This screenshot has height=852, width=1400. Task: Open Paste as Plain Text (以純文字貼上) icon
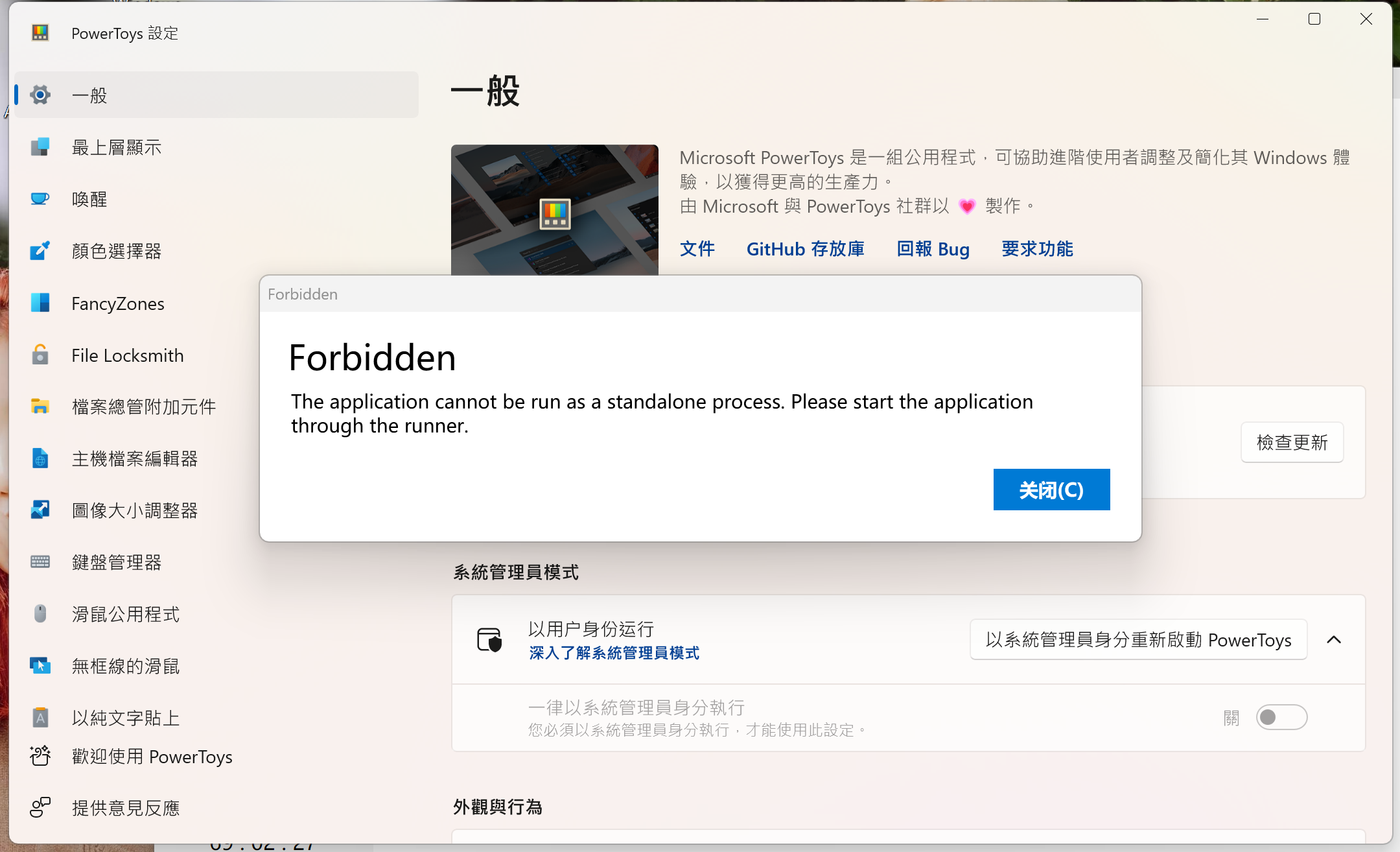40,717
